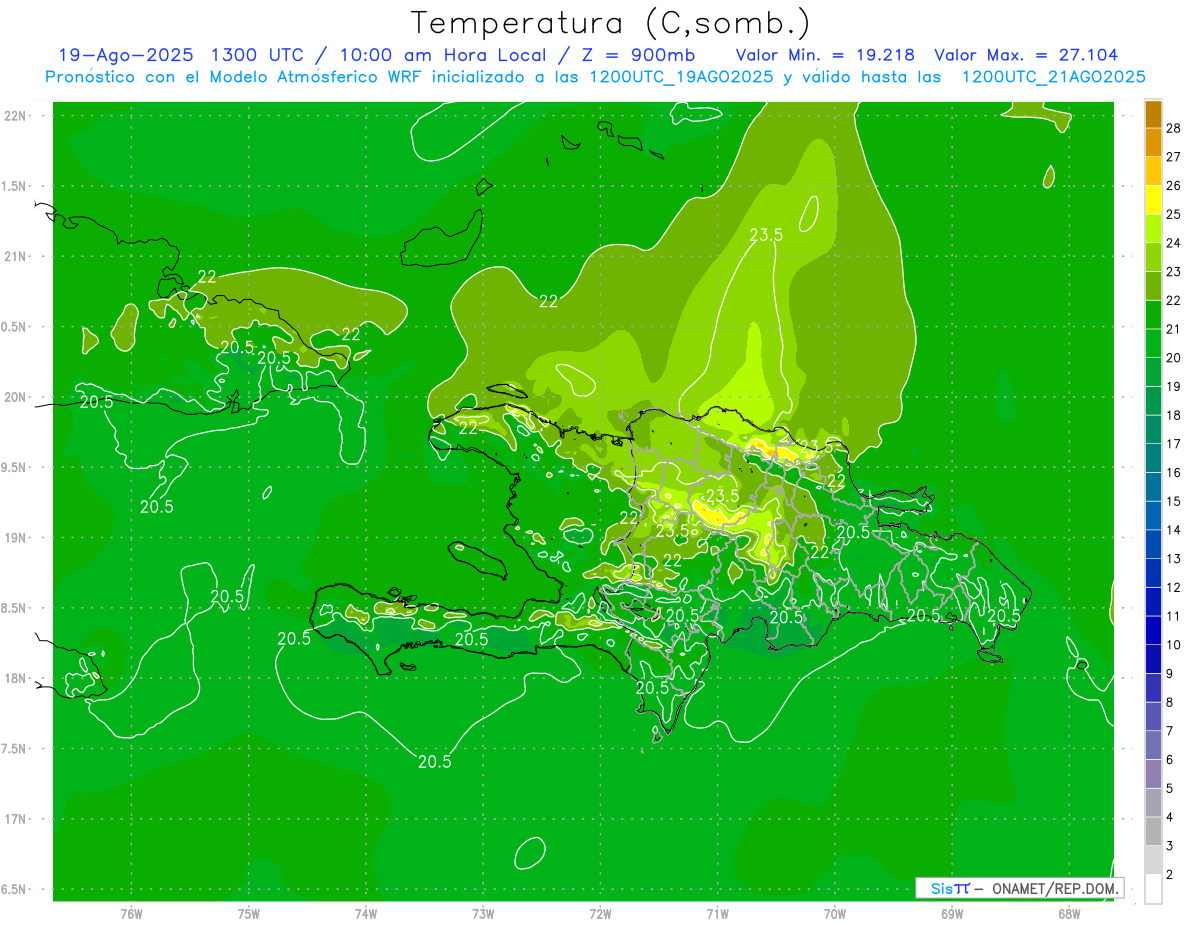This screenshot has width=1200, height=927.
Task: Click the '70W' longitude axis label
Action: [x=834, y=914]
